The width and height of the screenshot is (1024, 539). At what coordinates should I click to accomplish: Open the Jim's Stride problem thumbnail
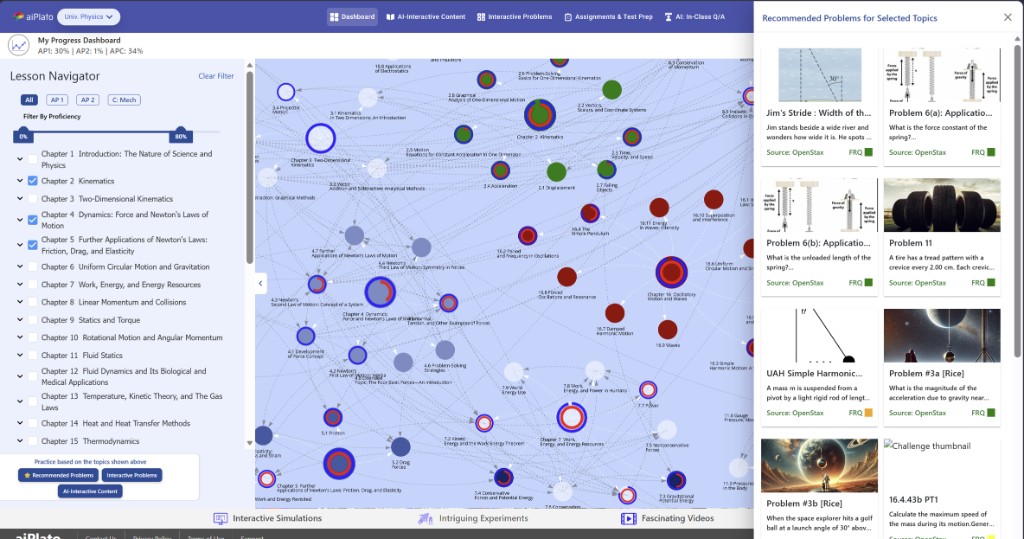819,74
